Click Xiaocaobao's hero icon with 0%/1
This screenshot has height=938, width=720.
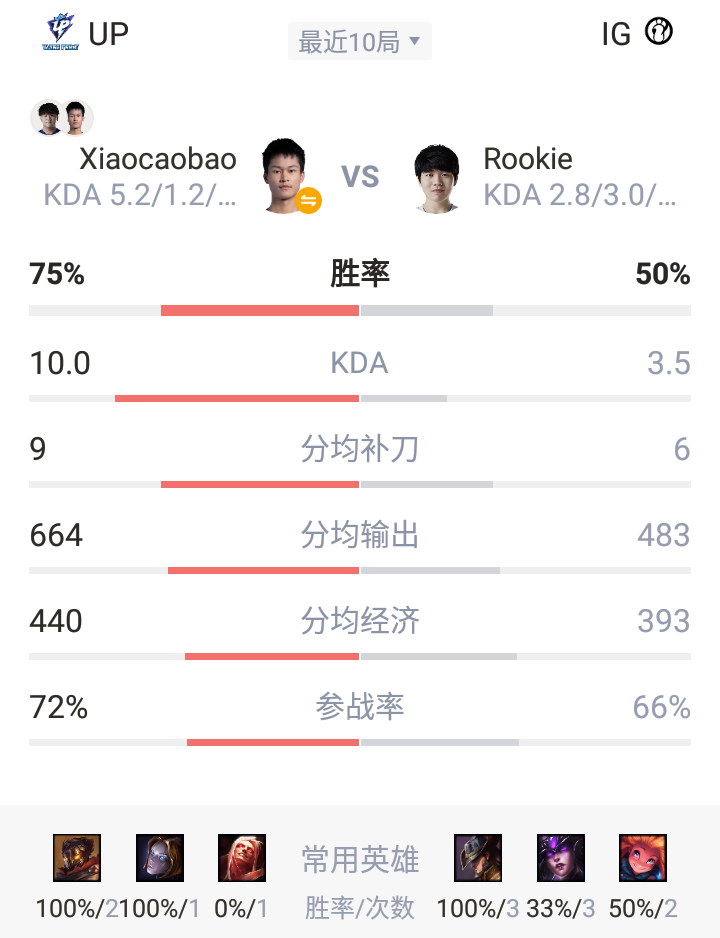click(242, 858)
